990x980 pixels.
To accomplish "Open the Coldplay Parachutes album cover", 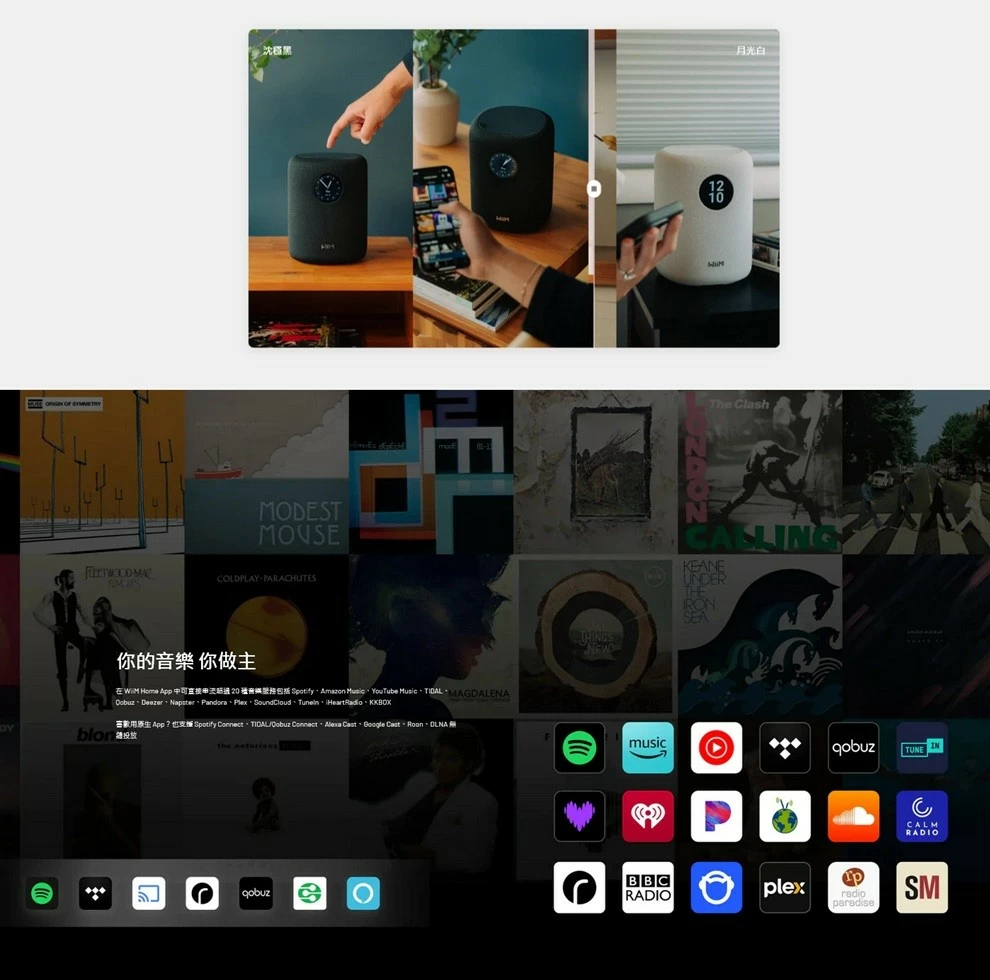I will click(x=266, y=636).
